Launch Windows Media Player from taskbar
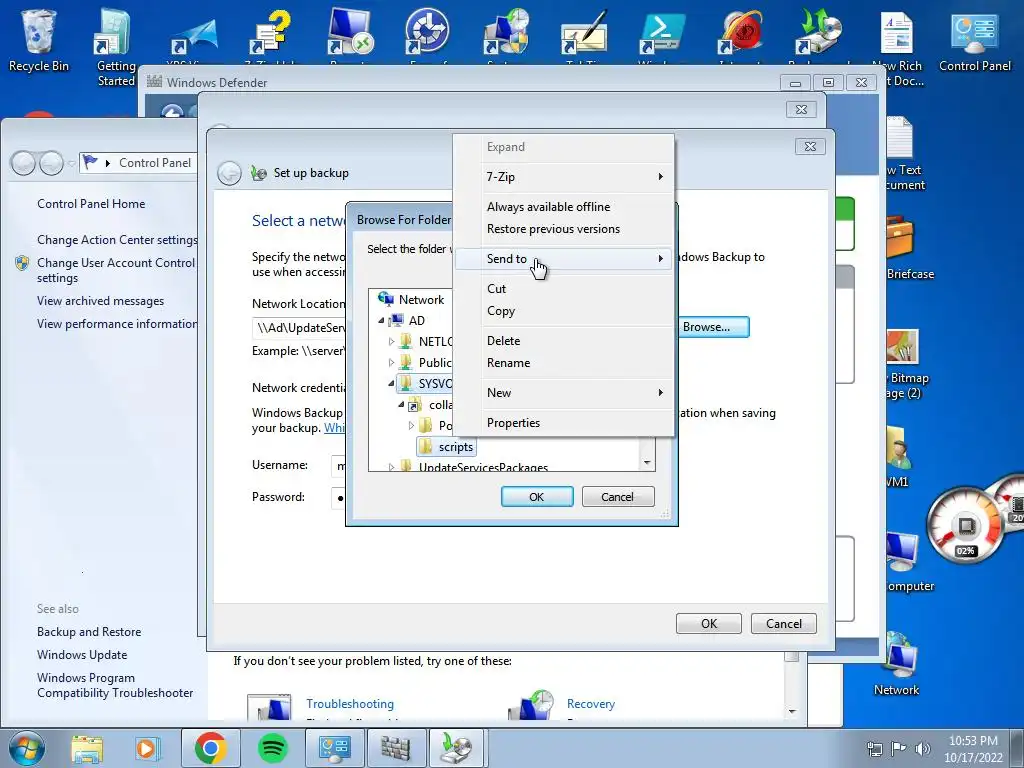The image size is (1024, 768). 148,748
